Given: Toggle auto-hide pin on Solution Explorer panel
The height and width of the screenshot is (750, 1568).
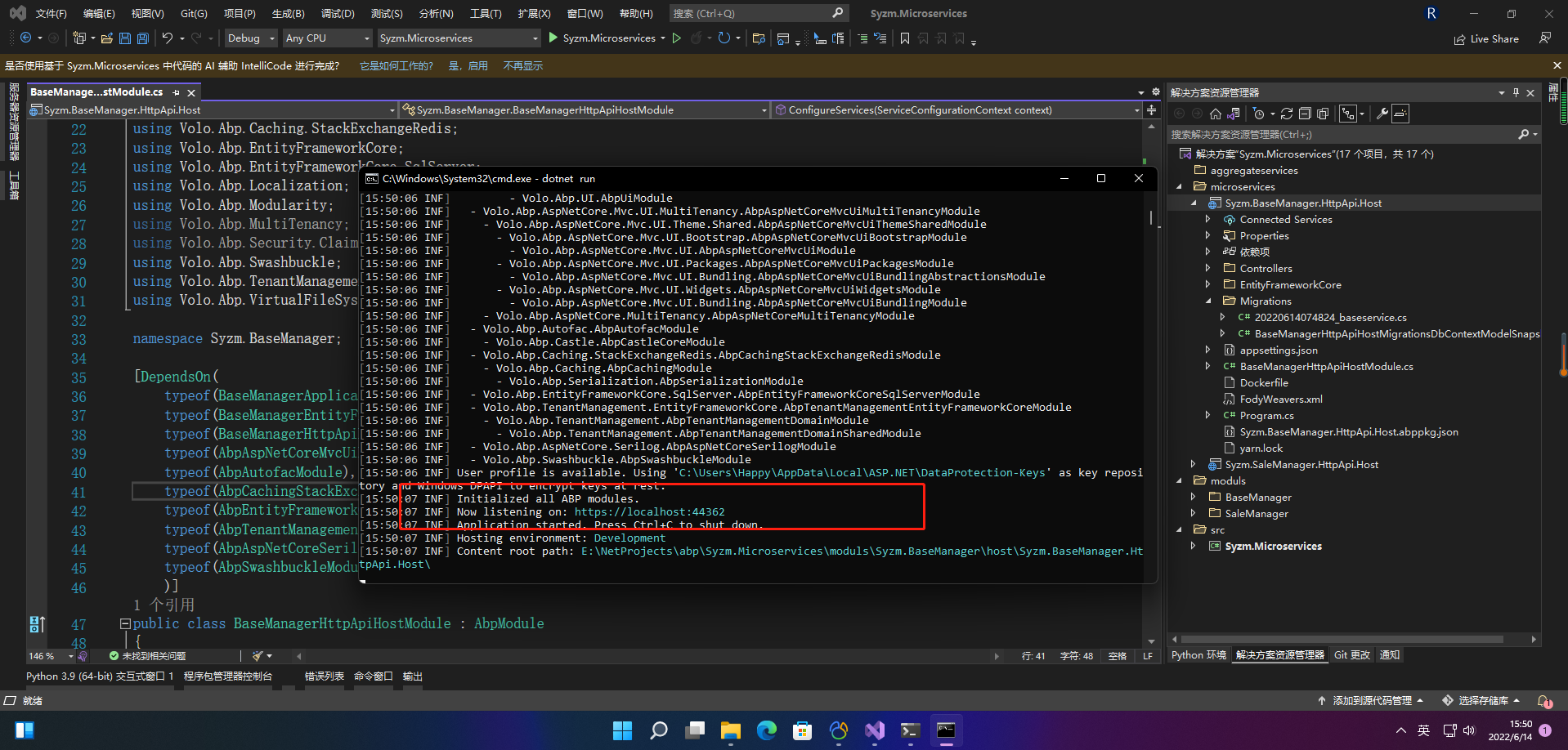Looking at the screenshot, I should (1516, 92).
